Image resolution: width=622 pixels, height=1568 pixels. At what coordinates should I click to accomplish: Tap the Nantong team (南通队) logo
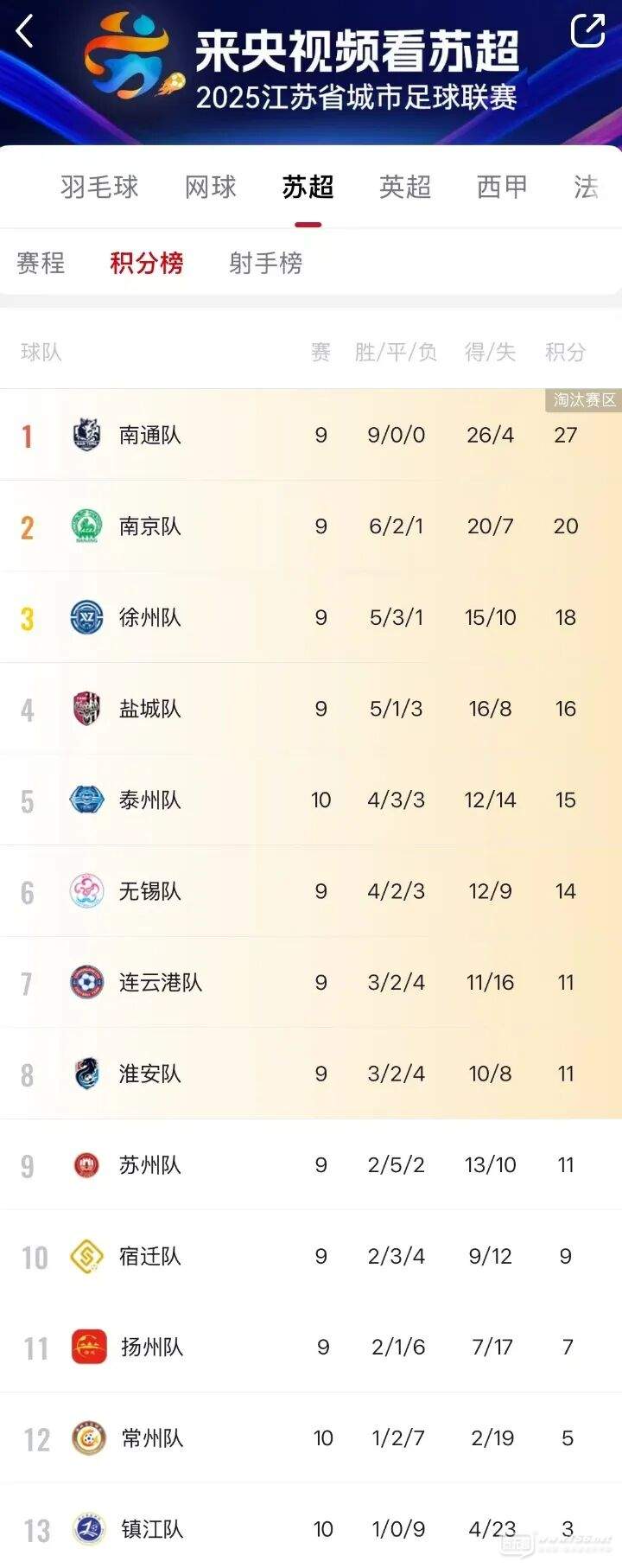(x=87, y=435)
